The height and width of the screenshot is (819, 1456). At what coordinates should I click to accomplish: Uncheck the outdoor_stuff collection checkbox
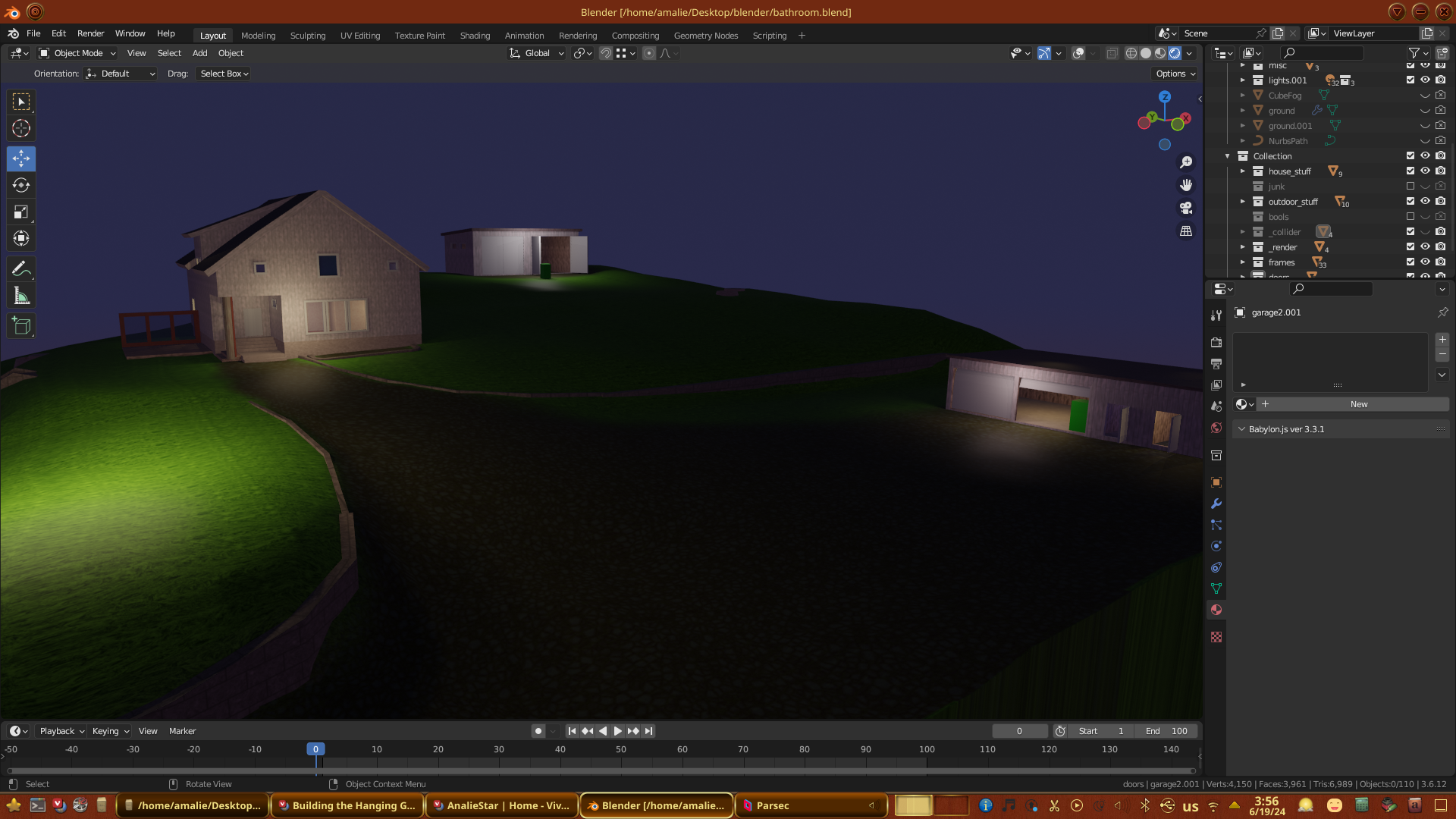coord(1410,202)
